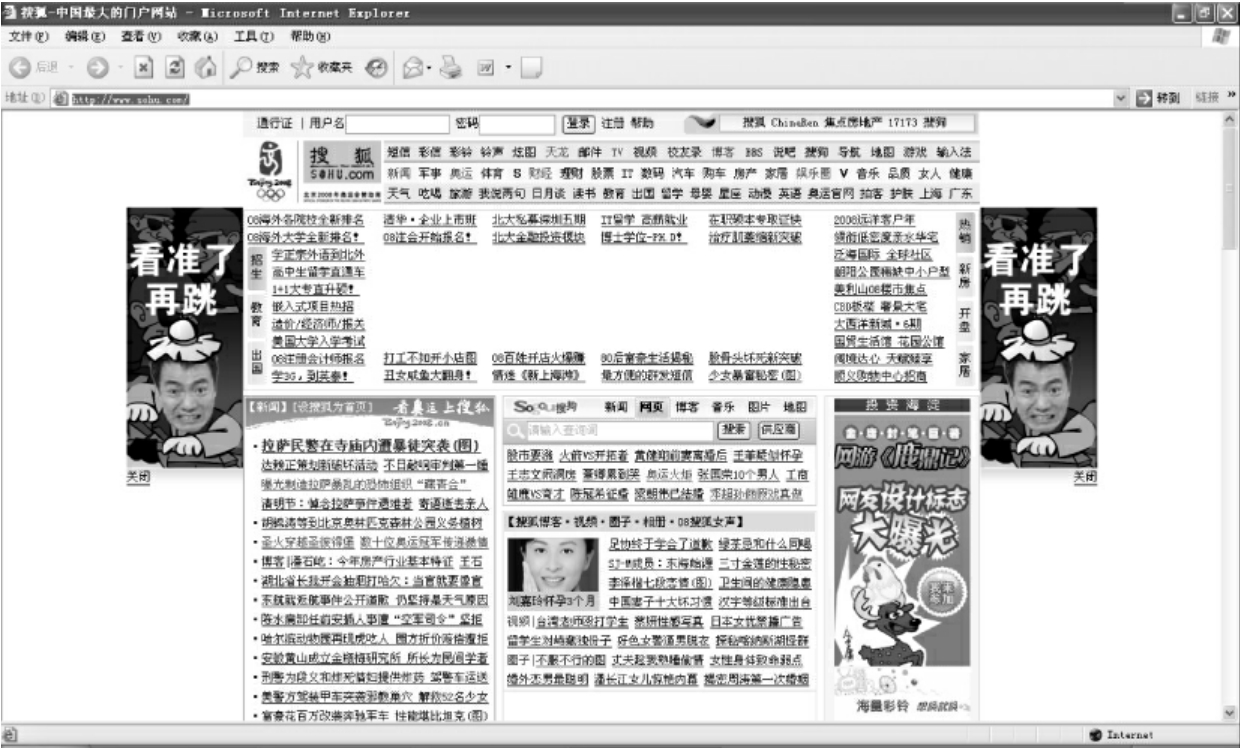Screen dimensions: 1240x748
Task: Click the 注册 register link
Action: click(612, 123)
